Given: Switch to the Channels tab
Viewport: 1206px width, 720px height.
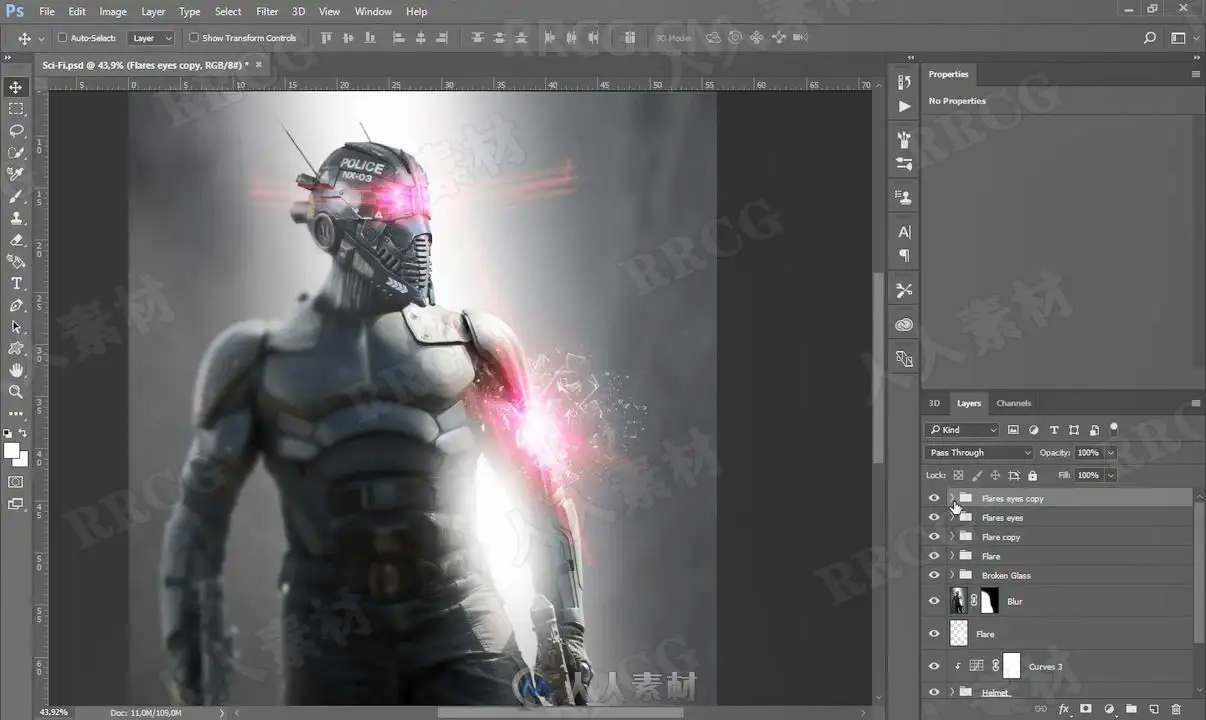Looking at the screenshot, I should coord(1013,403).
